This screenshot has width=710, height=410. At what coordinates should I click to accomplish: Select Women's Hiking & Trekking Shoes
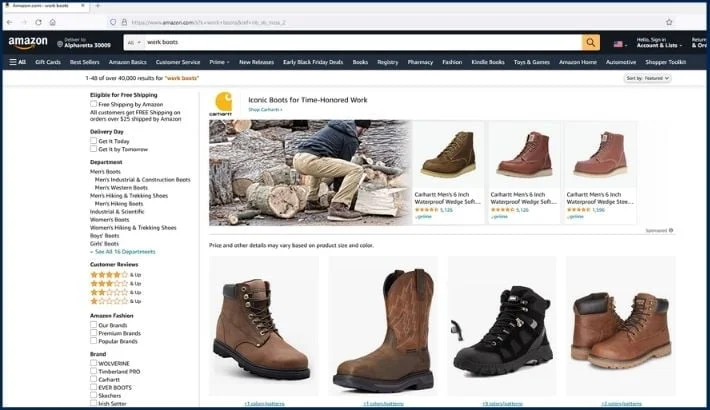pyautogui.click(x=133, y=228)
